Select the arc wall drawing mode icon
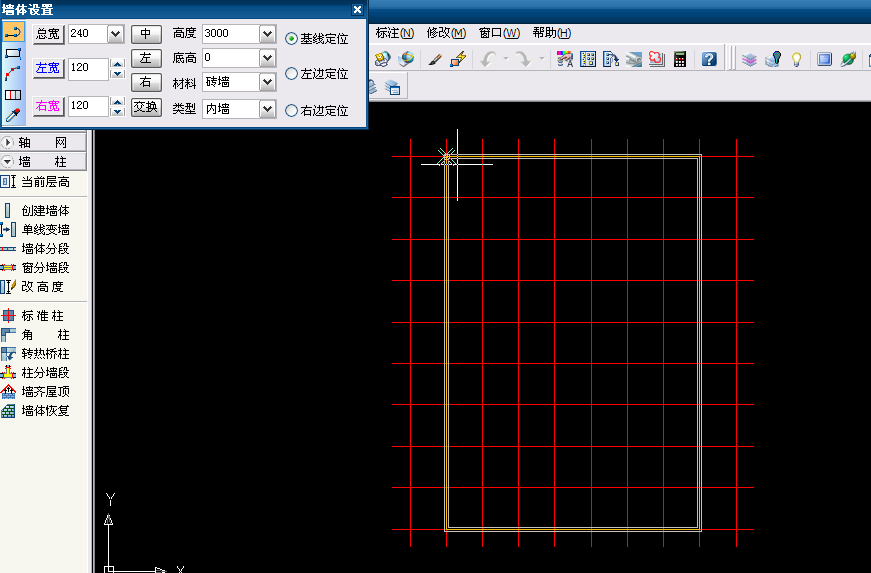Image resolution: width=871 pixels, height=573 pixels. tap(13, 74)
